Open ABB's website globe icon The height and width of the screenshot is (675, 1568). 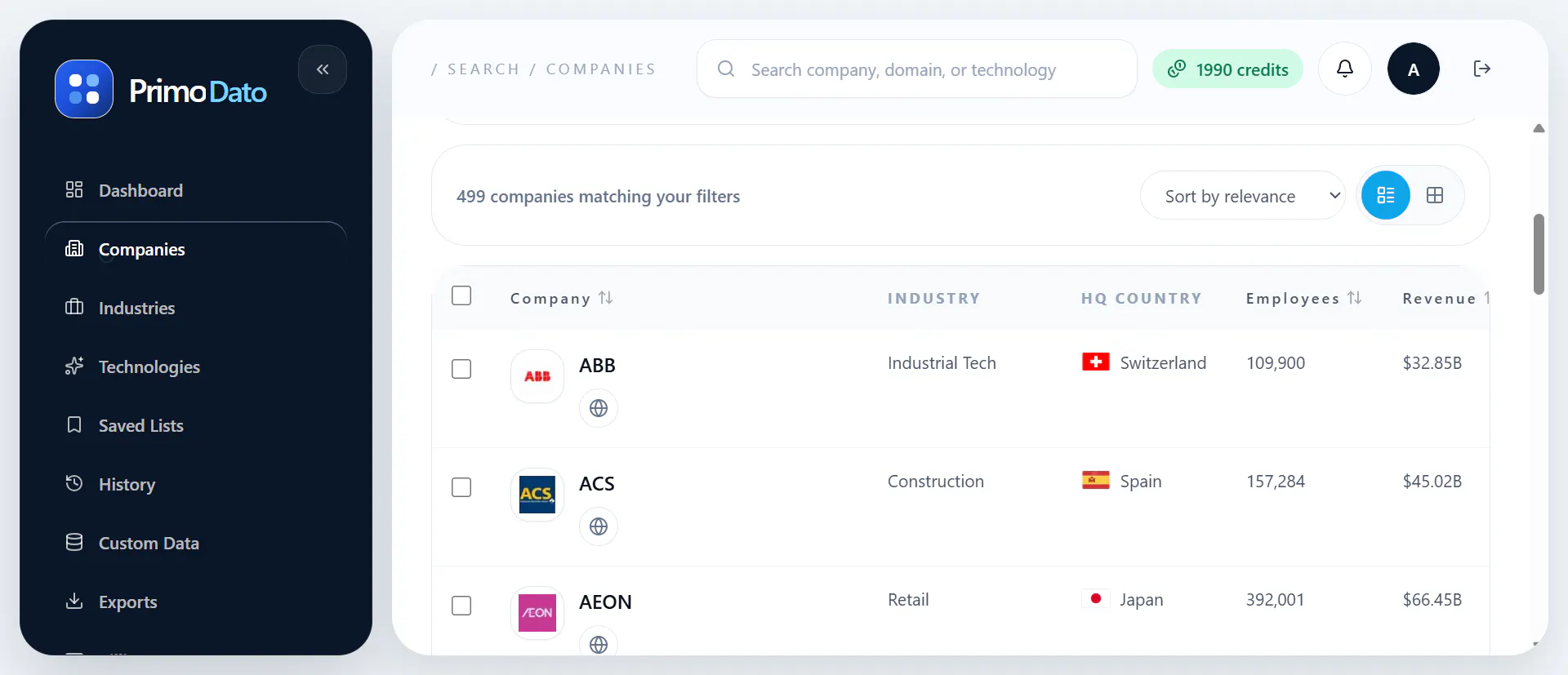click(599, 408)
